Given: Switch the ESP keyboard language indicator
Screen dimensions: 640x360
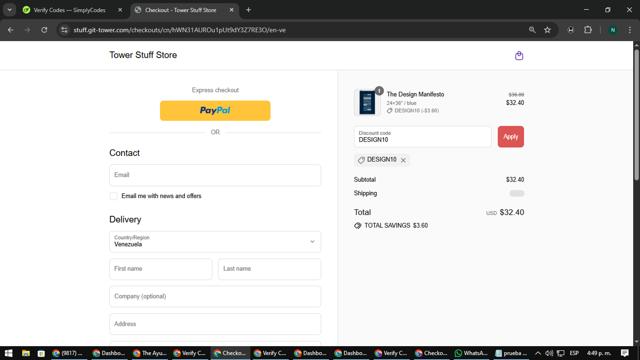Looking at the screenshot, I should 574,353.
